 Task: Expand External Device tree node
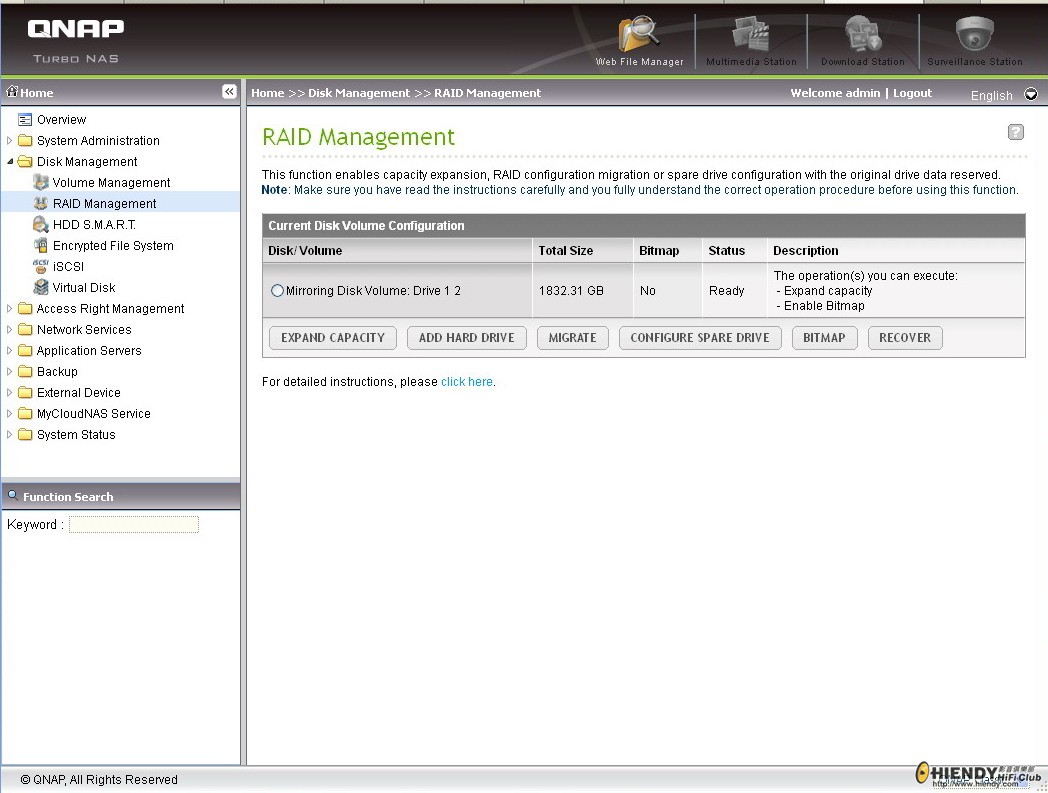click(x=9, y=392)
